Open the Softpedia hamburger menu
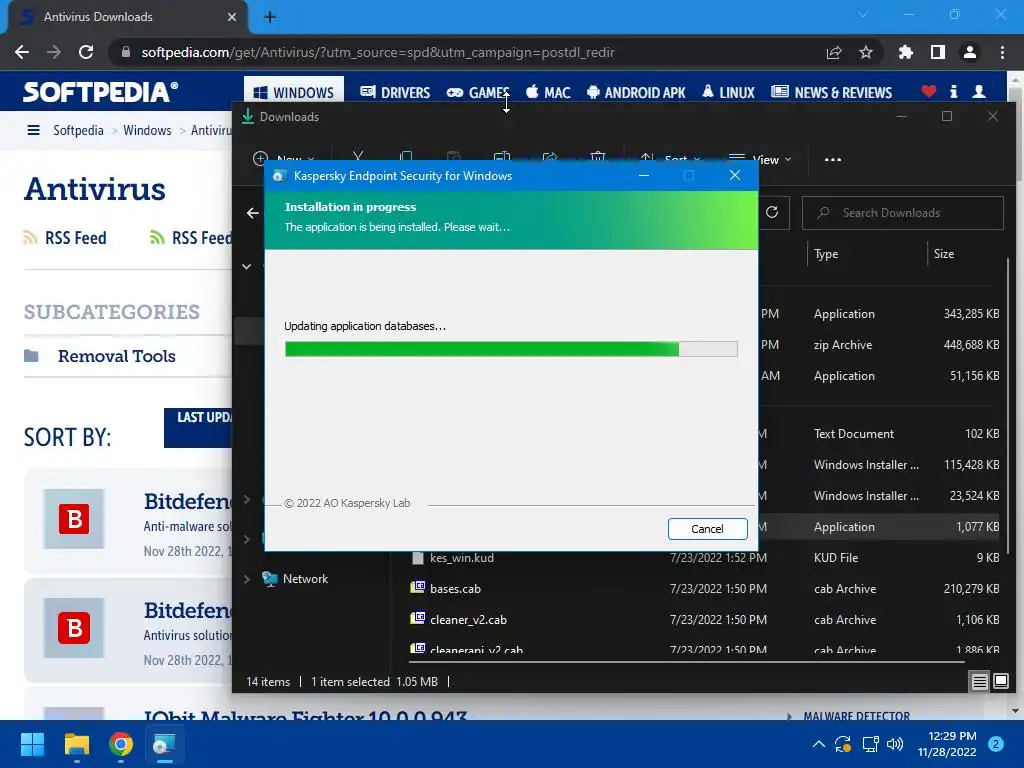Image resolution: width=1024 pixels, height=768 pixels. tap(33, 130)
